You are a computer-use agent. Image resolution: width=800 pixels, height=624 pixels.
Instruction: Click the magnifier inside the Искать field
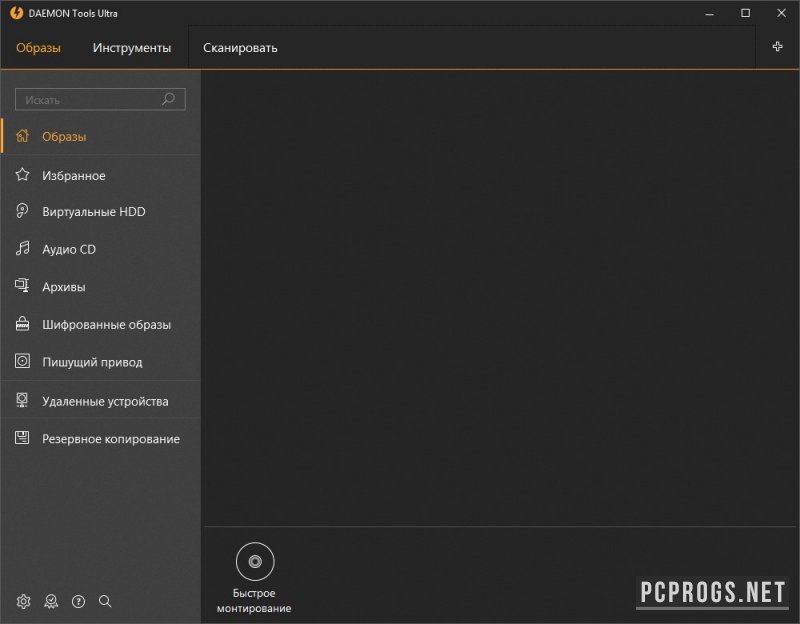tap(168, 99)
